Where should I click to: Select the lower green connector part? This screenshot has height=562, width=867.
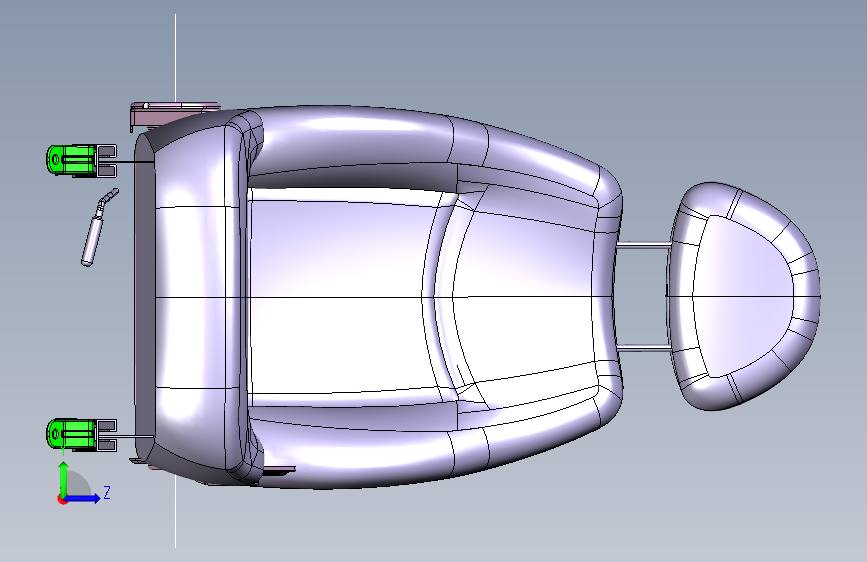tap(71, 434)
